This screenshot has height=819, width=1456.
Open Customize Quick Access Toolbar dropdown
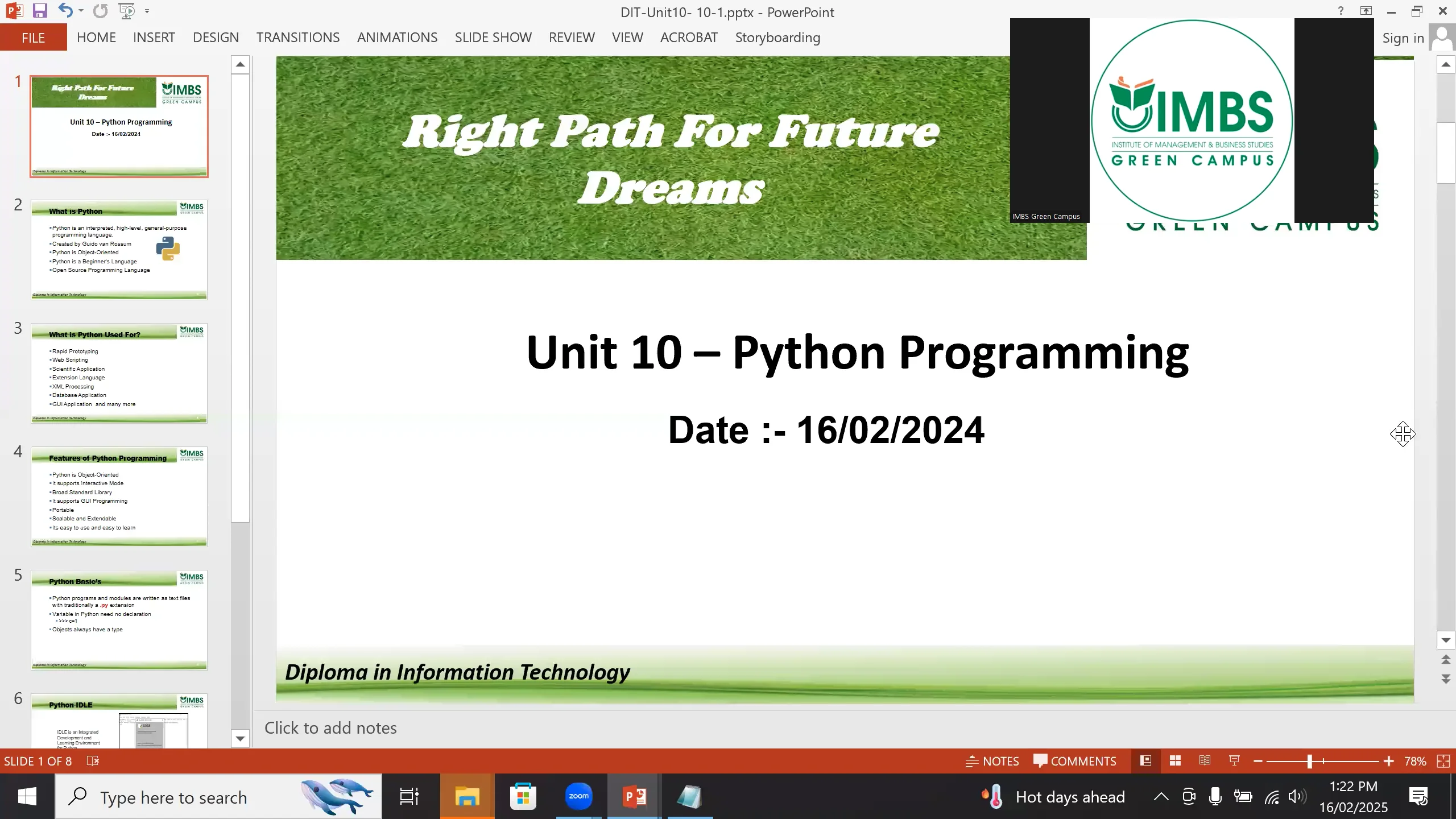click(147, 11)
